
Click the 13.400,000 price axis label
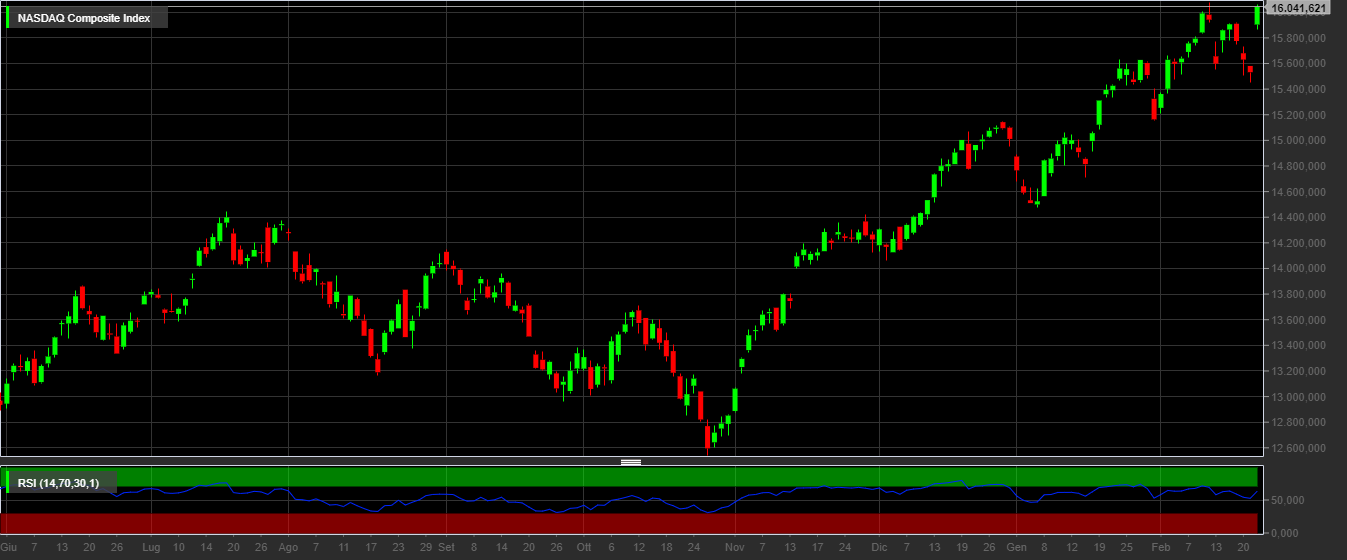pos(1298,346)
